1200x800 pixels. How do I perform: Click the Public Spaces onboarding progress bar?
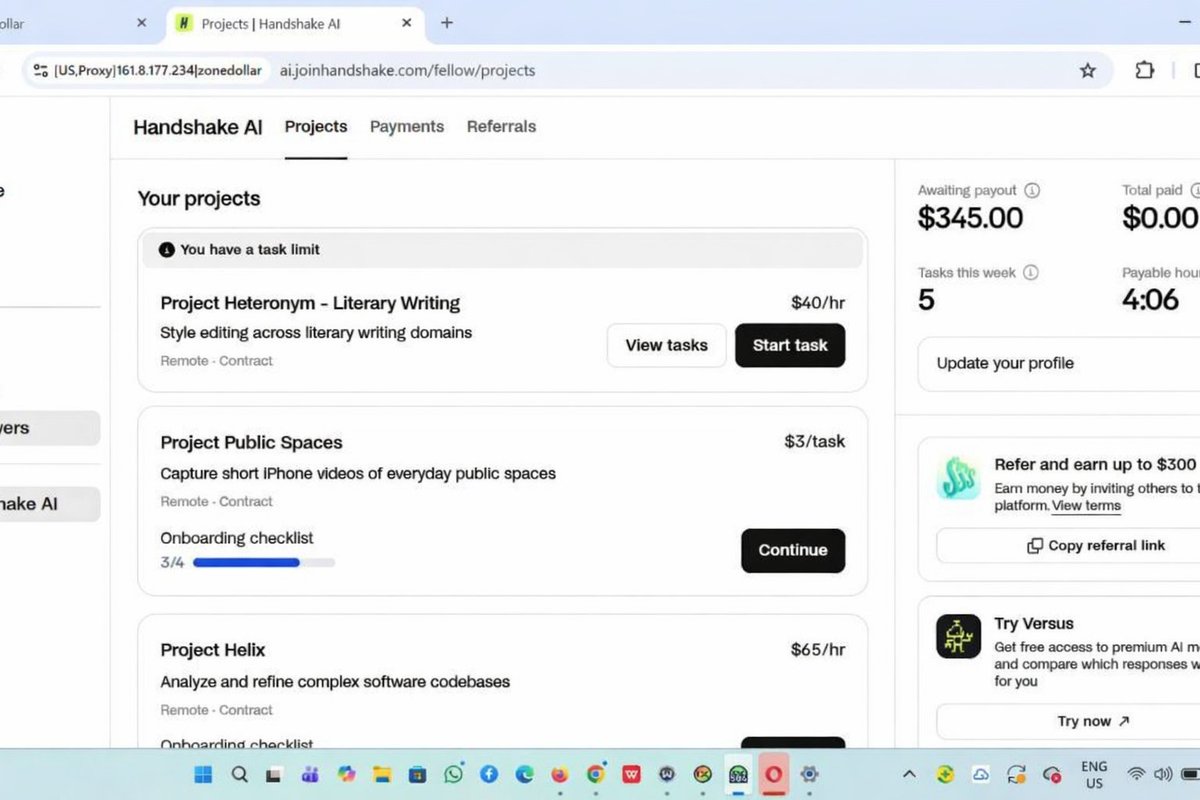click(x=263, y=563)
